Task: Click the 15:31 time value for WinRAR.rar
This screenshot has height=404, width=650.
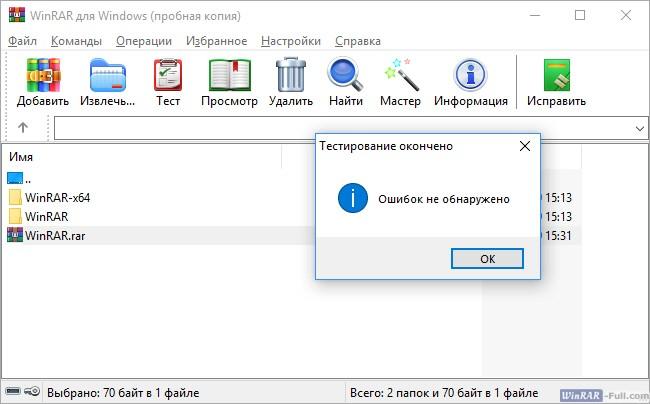Action: (x=558, y=235)
